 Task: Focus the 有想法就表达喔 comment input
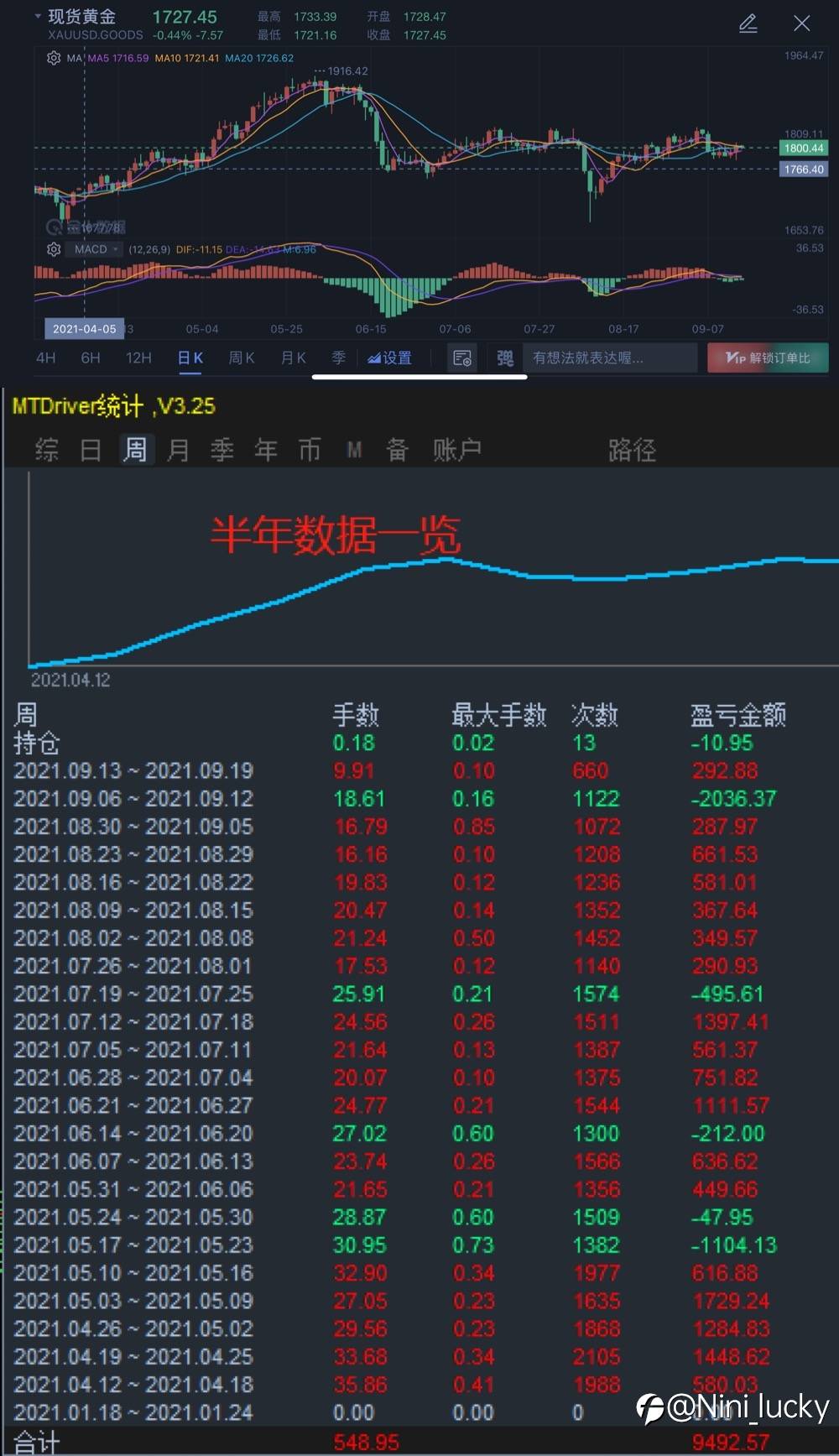coord(610,358)
